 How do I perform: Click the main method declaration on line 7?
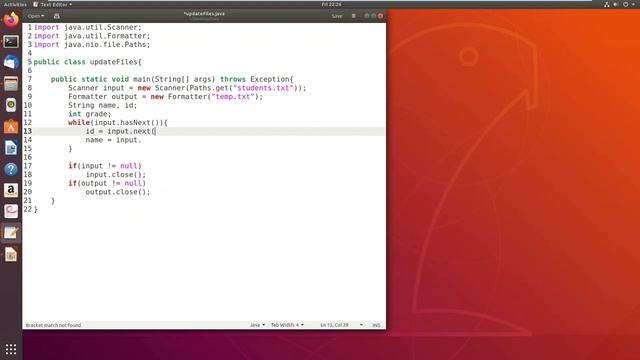pos(172,79)
